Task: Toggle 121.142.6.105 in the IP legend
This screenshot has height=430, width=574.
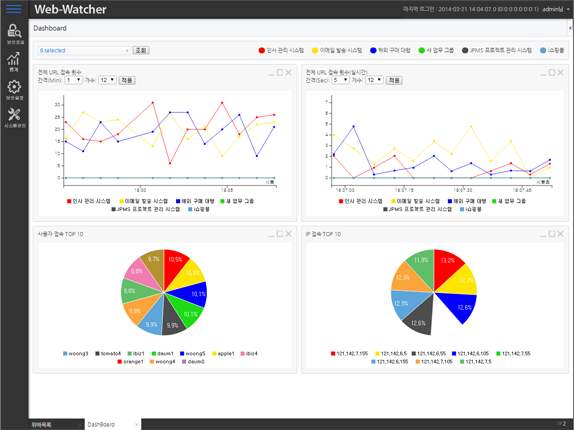Action: [470, 354]
